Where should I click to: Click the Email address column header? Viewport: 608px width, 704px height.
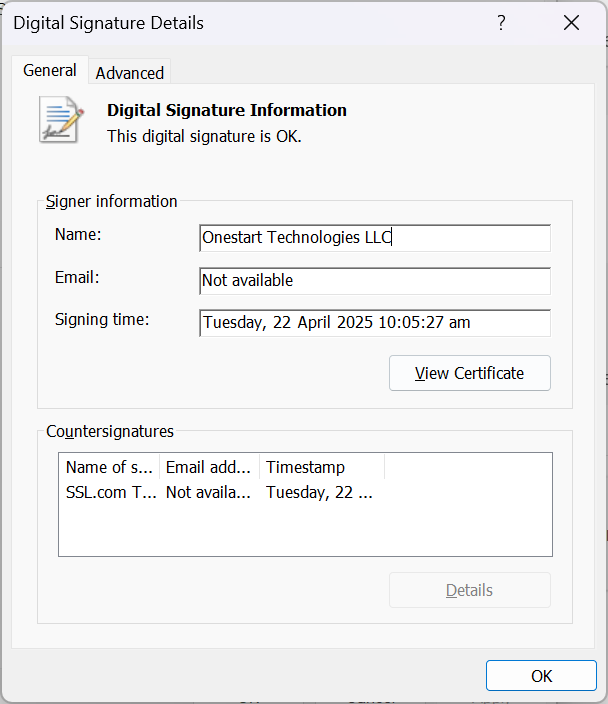tap(209, 467)
